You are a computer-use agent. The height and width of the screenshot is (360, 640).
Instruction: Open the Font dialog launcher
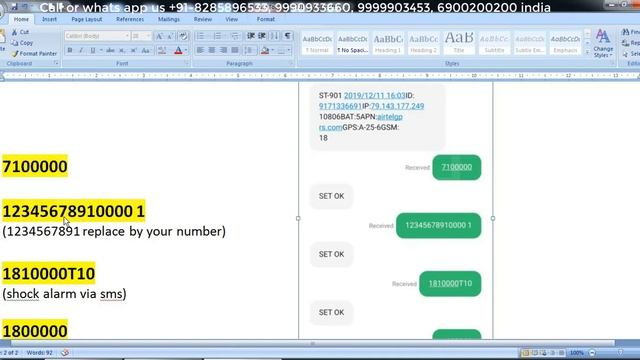tap(187, 64)
